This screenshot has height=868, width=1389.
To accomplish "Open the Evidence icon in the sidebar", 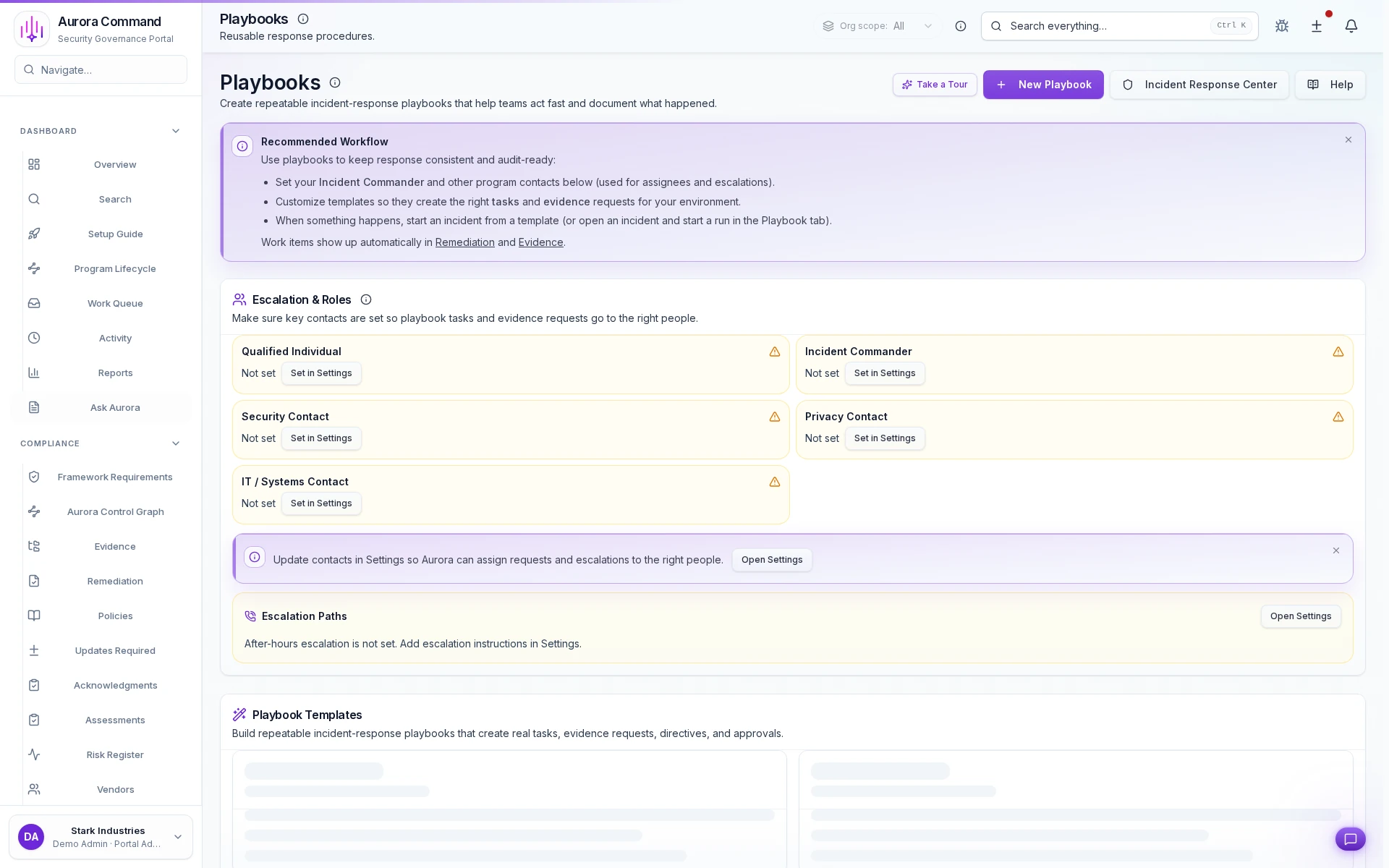I will click(x=34, y=546).
